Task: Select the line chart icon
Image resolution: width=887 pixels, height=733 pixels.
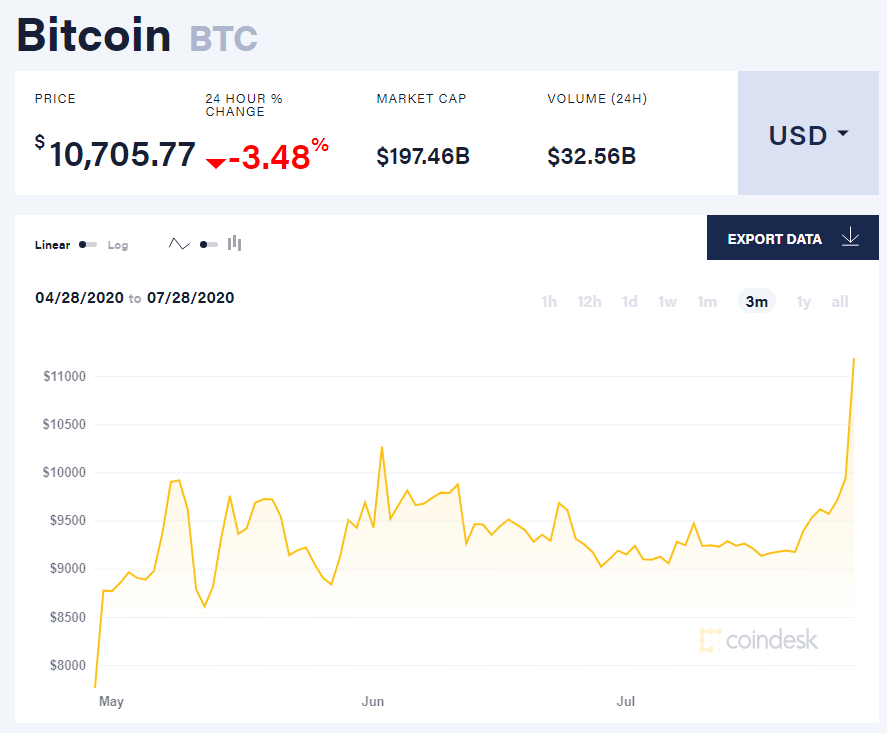Action: 179,244
